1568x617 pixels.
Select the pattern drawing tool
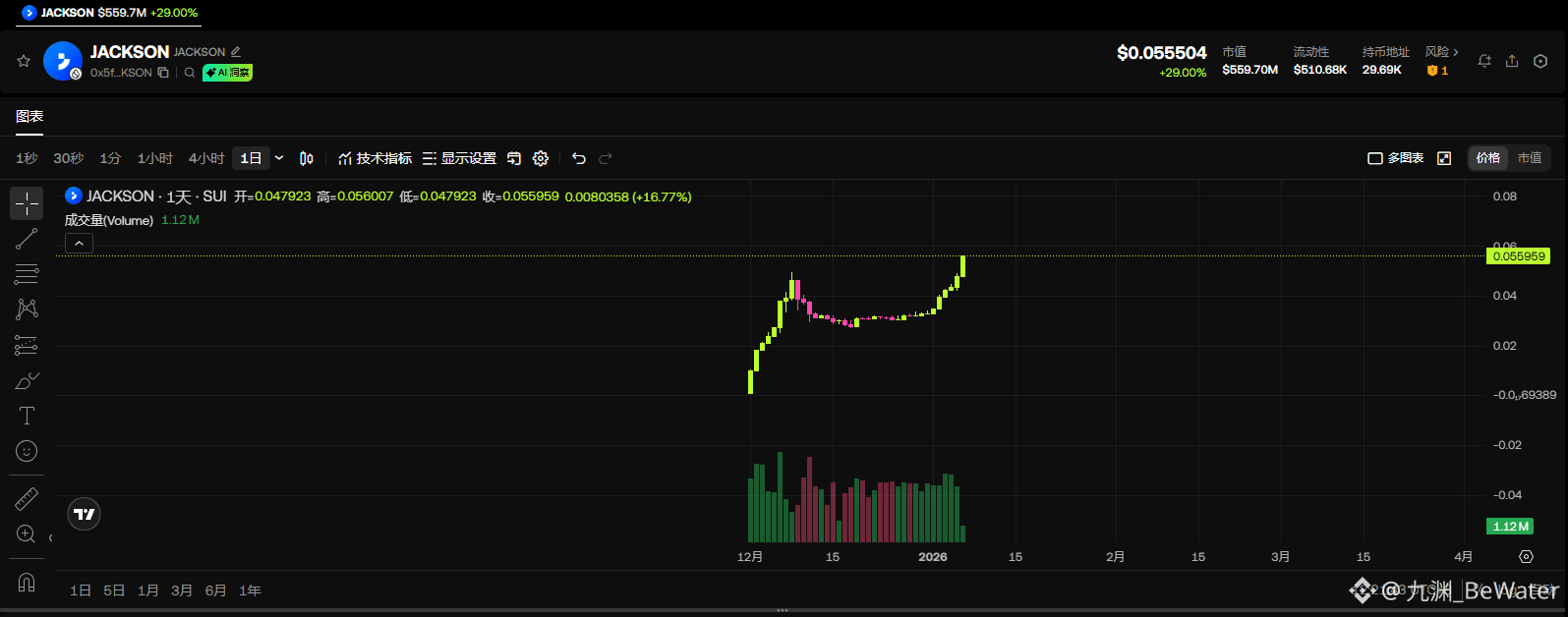pyautogui.click(x=27, y=309)
